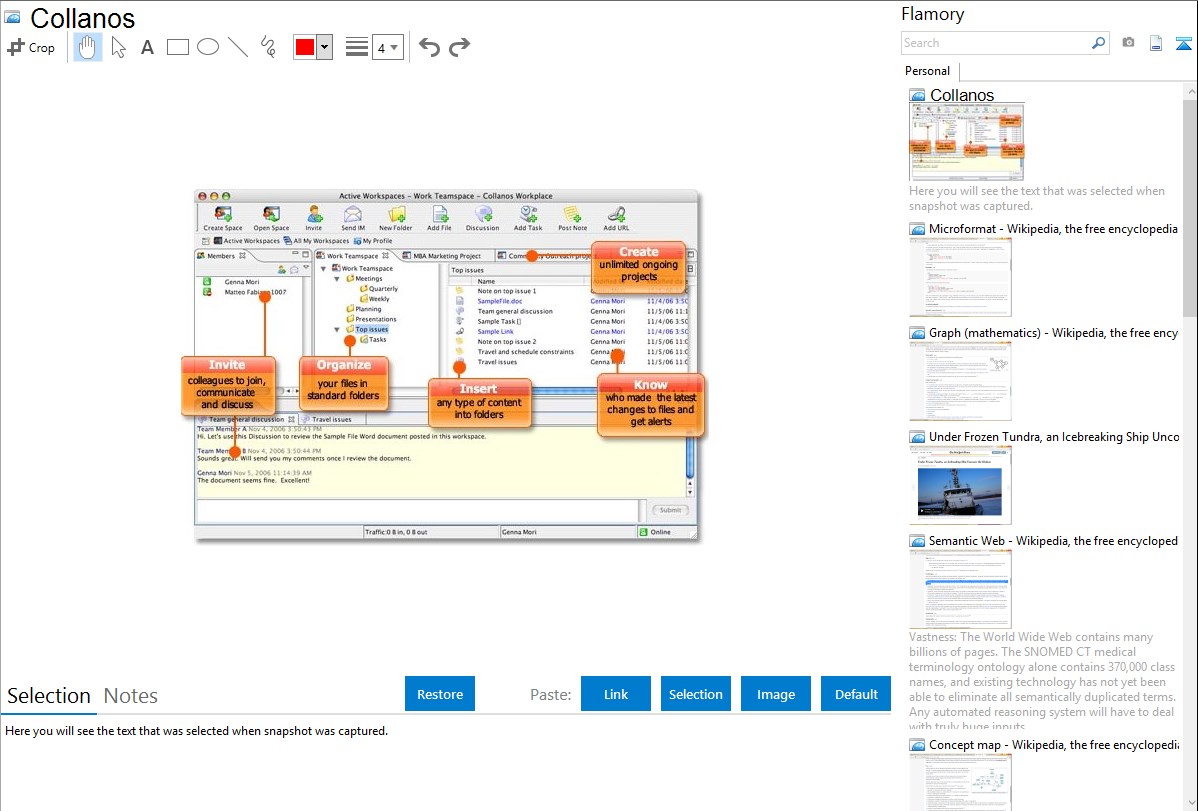Open the Concept map thumbnail
This screenshot has height=811, width=1198.
pyautogui.click(x=960, y=782)
